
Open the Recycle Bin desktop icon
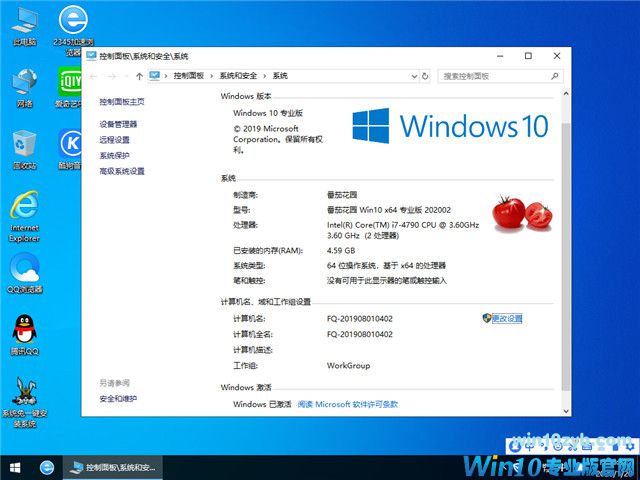click(24, 149)
